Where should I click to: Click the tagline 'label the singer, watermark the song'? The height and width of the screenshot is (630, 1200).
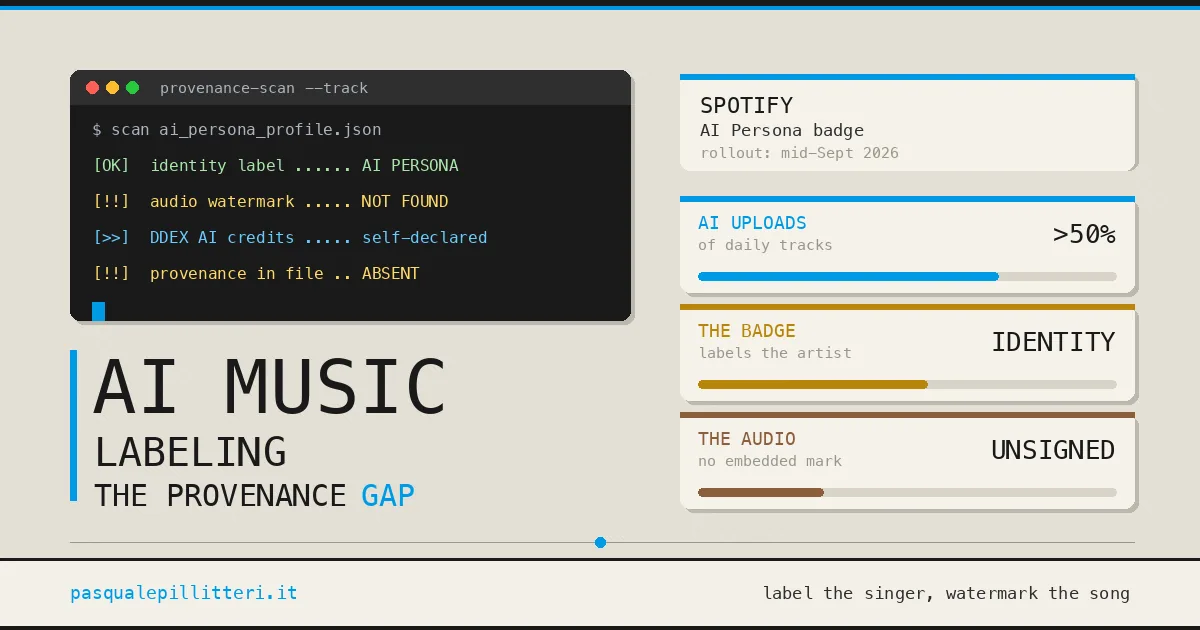click(946, 593)
